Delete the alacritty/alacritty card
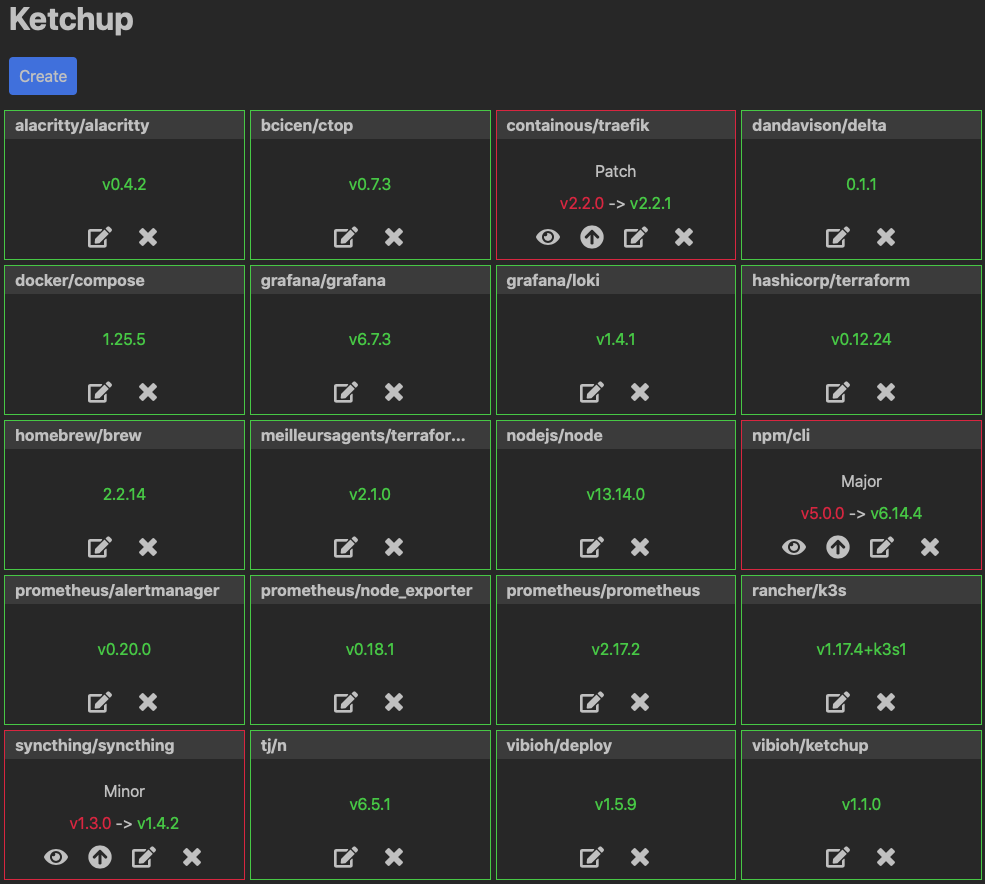 pyautogui.click(x=148, y=237)
